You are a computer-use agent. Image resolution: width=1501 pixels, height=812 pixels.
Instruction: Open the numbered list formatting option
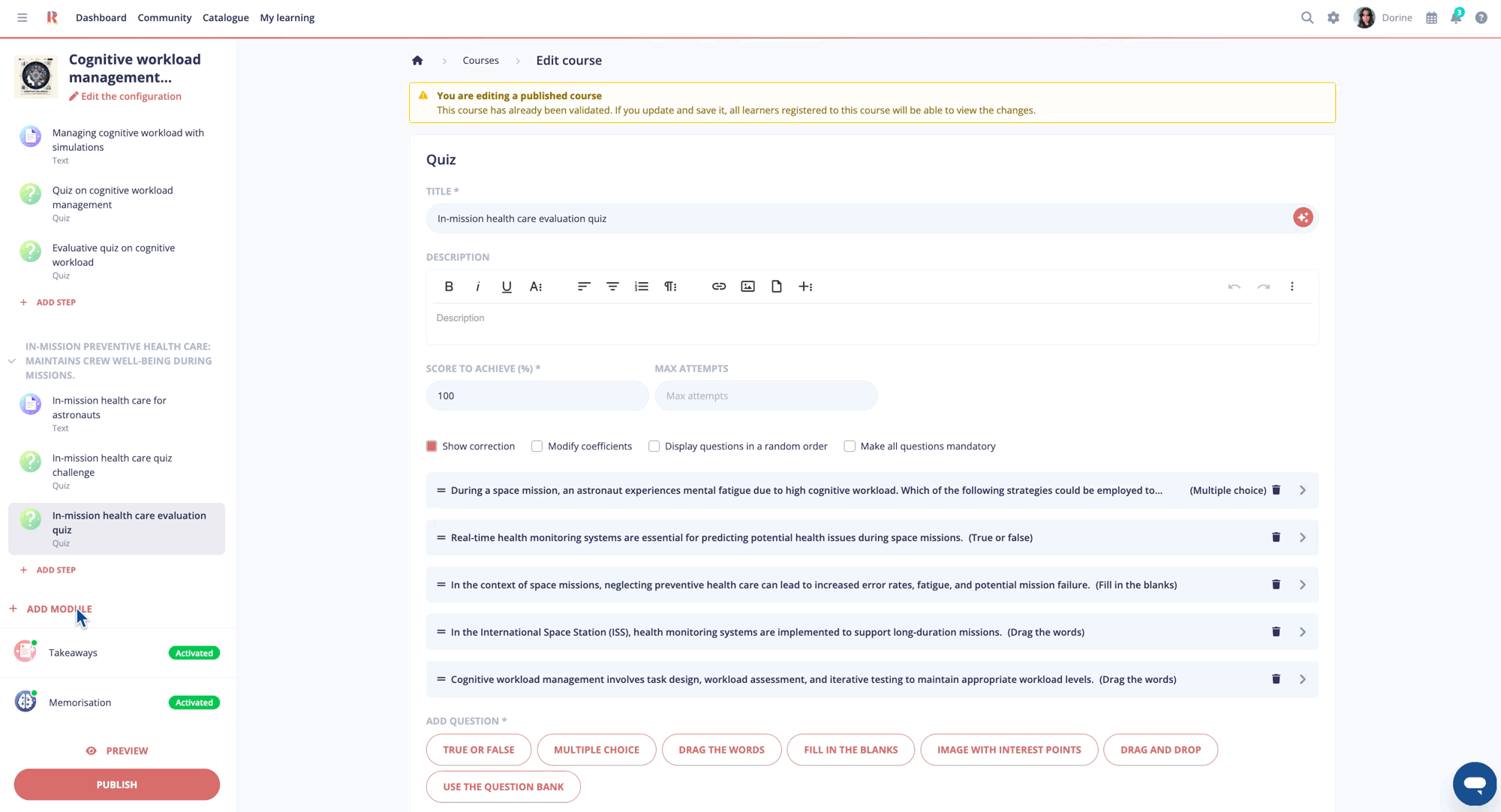pos(641,286)
